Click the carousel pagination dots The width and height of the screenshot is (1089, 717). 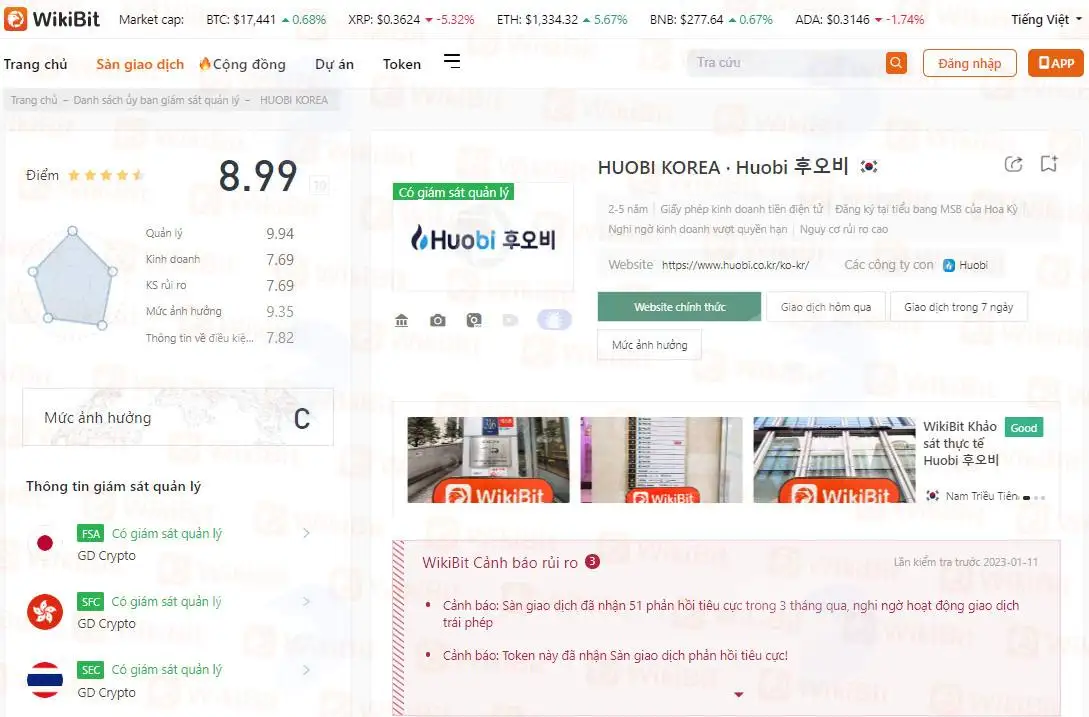click(1034, 497)
